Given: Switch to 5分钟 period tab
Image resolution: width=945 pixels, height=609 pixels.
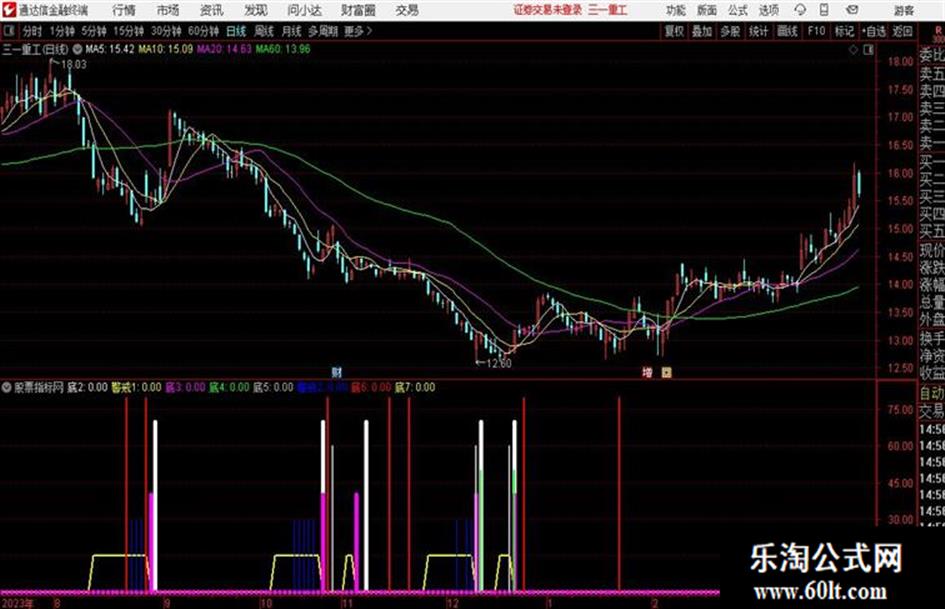Looking at the screenshot, I should click(x=94, y=31).
